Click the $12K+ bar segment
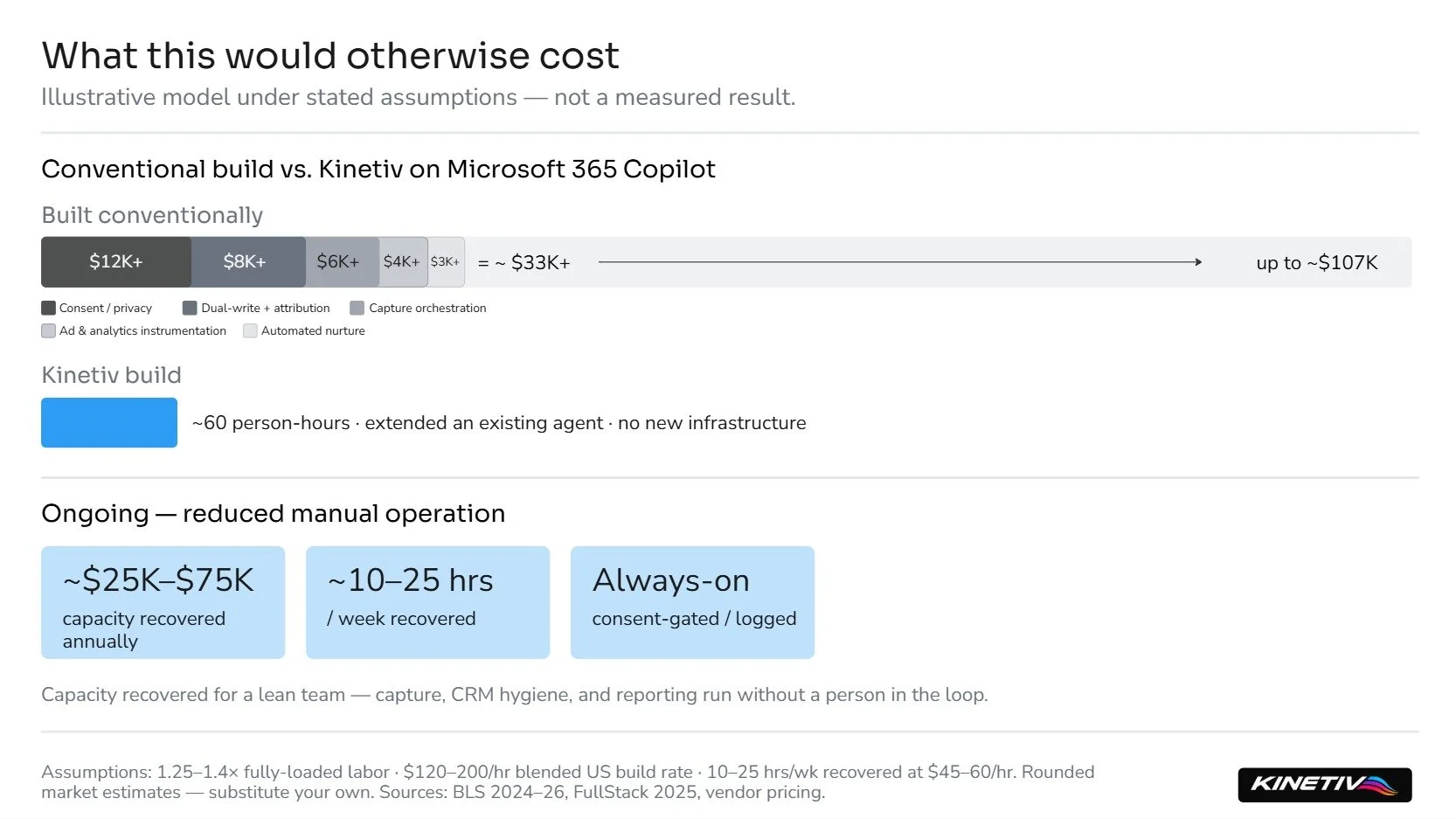The height and width of the screenshot is (819, 1456). (x=116, y=261)
